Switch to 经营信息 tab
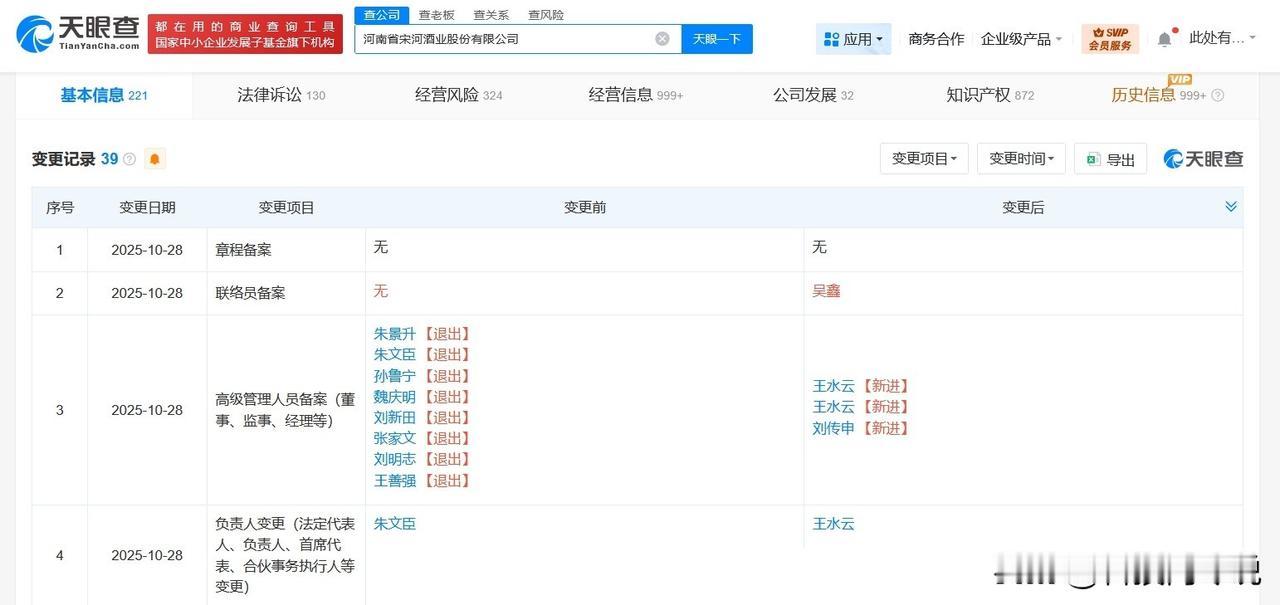The width and height of the screenshot is (1280, 605). [636, 95]
